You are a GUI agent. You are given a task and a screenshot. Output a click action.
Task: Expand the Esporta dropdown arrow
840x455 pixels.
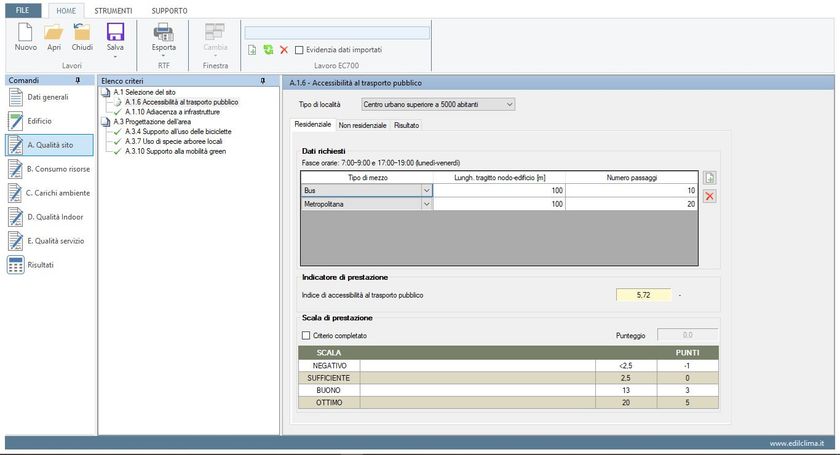pos(163,56)
